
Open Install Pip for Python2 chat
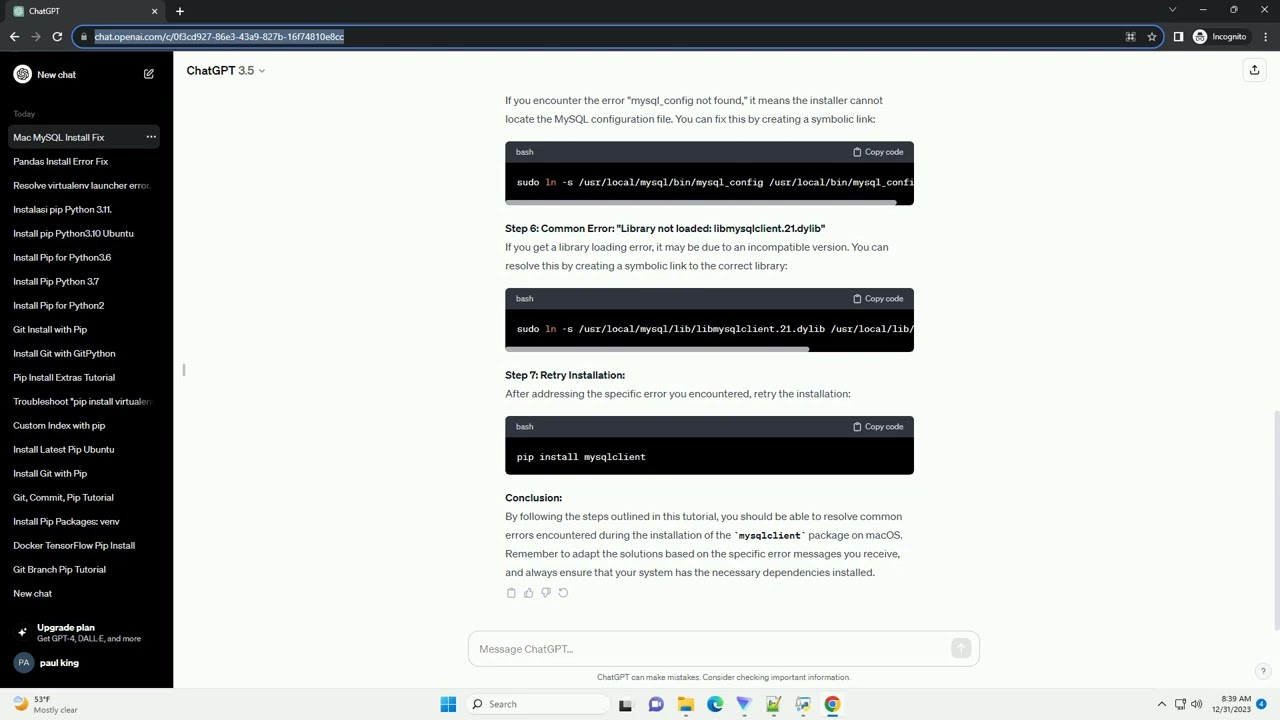[86, 305]
